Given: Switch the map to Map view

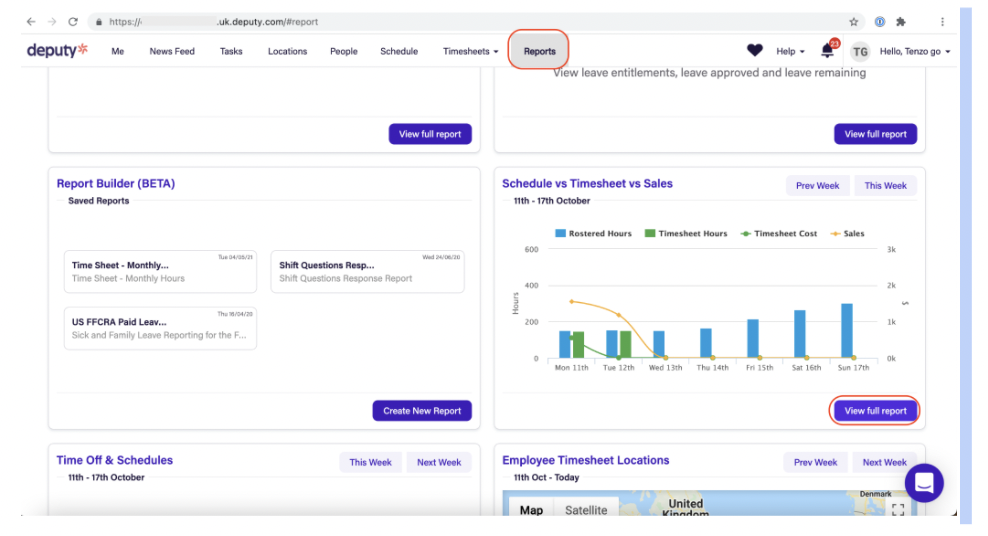Looking at the screenshot, I should (531, 510).
